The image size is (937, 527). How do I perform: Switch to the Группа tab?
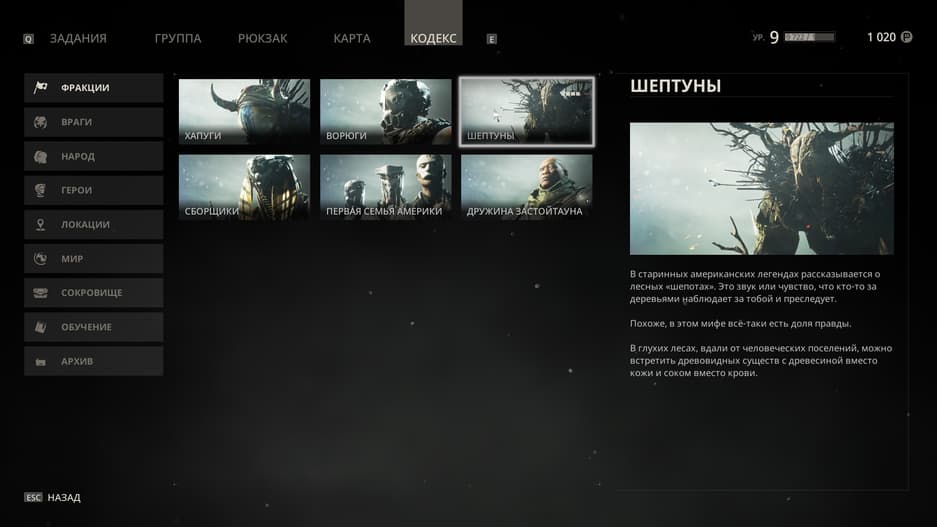(177, 38)
